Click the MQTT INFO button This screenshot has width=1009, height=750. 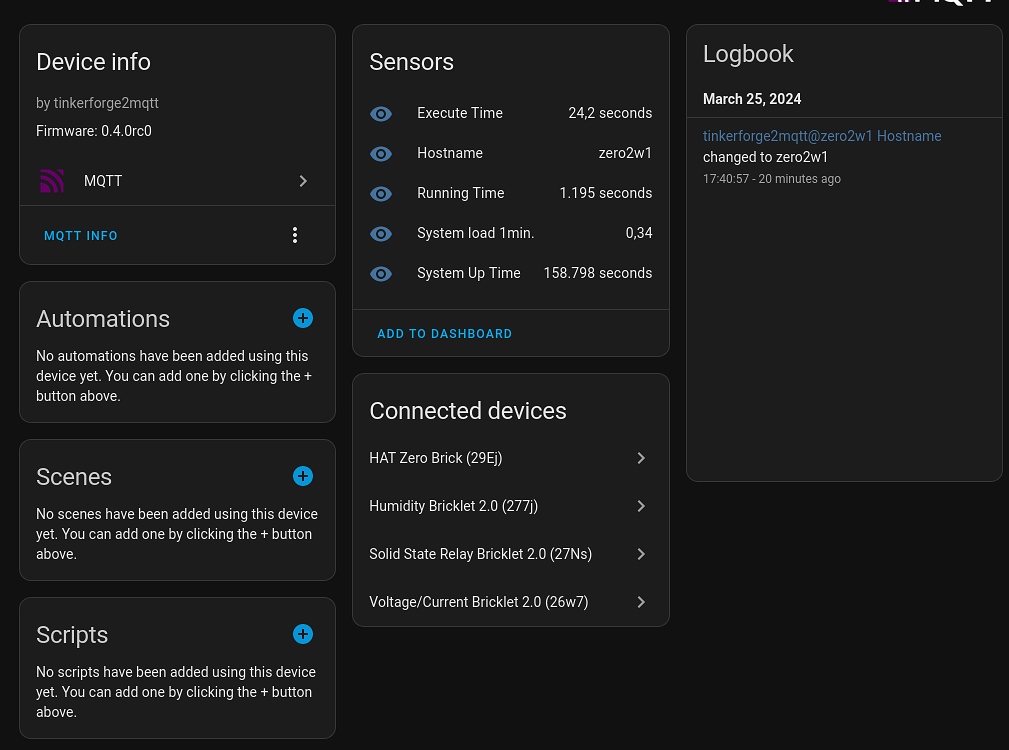80,235
